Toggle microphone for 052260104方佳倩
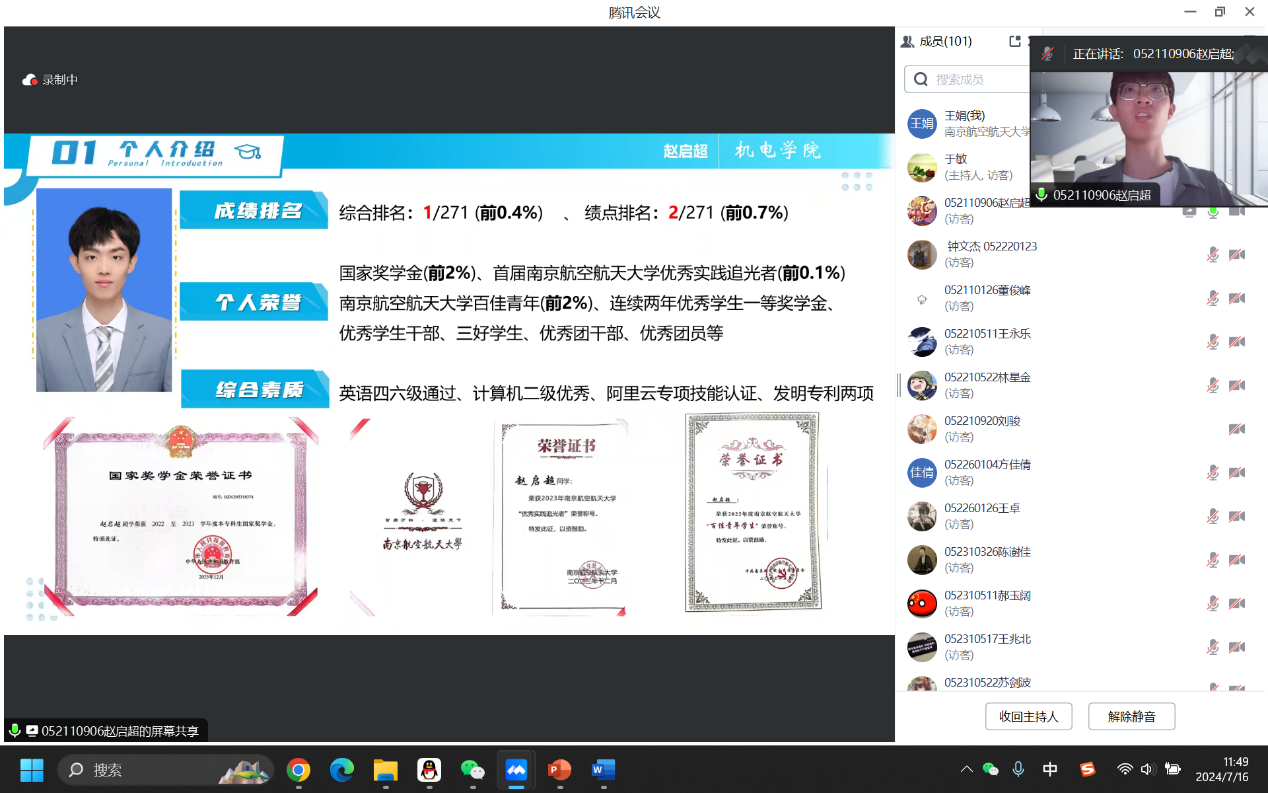The height and width of the screenshot is (793, 1268). point(1212,472)
